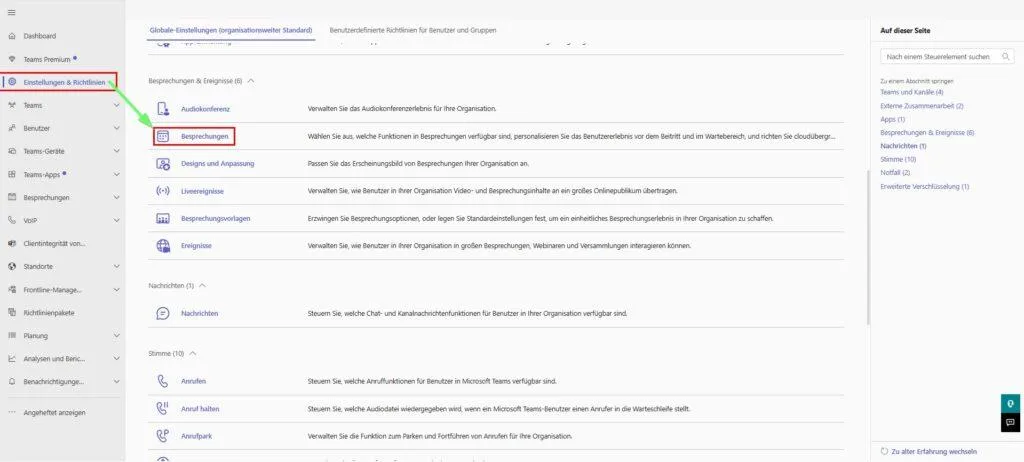1024x462 pixels.
Task: Click Zu alter Erfahrung wechseln
Action: [x=933, y=451]
